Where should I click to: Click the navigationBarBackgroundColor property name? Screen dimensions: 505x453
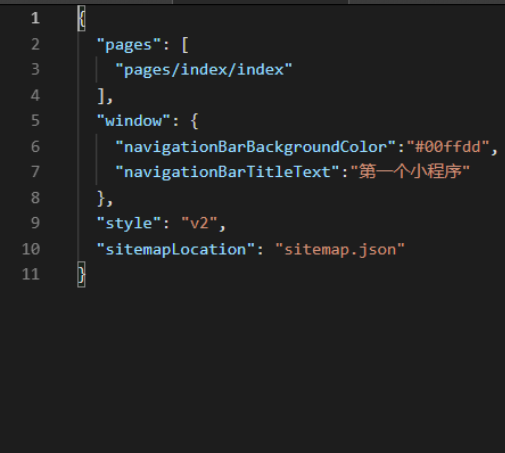[x=255, y=147]
